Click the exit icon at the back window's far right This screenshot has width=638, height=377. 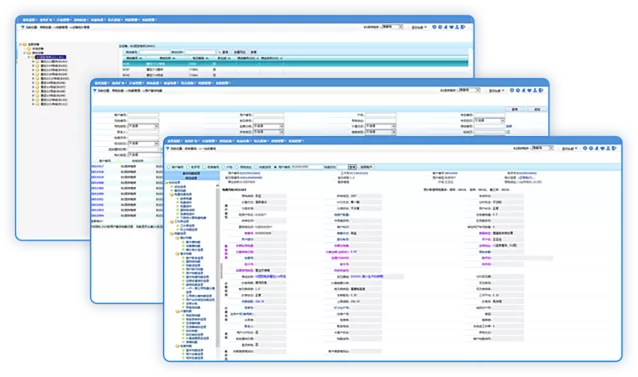[x=463, y=27]
